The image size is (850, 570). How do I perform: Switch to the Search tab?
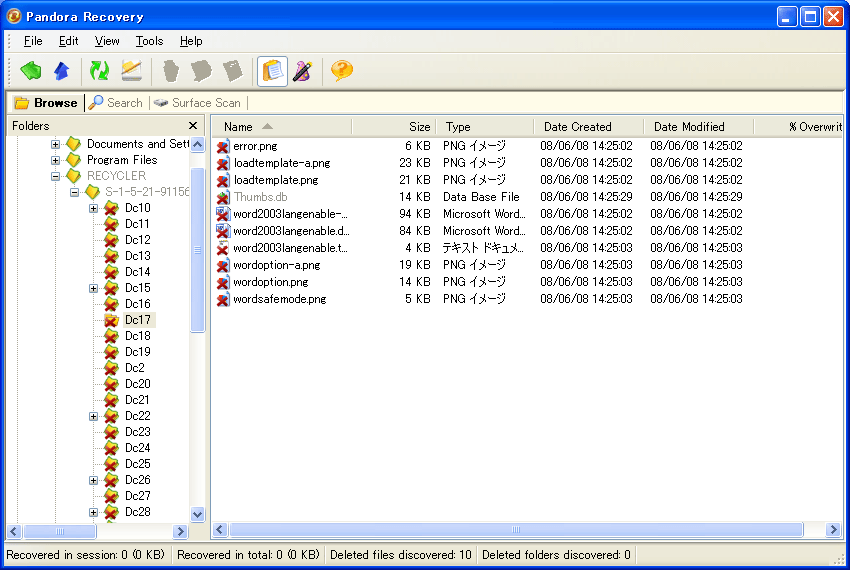(115, 103)
